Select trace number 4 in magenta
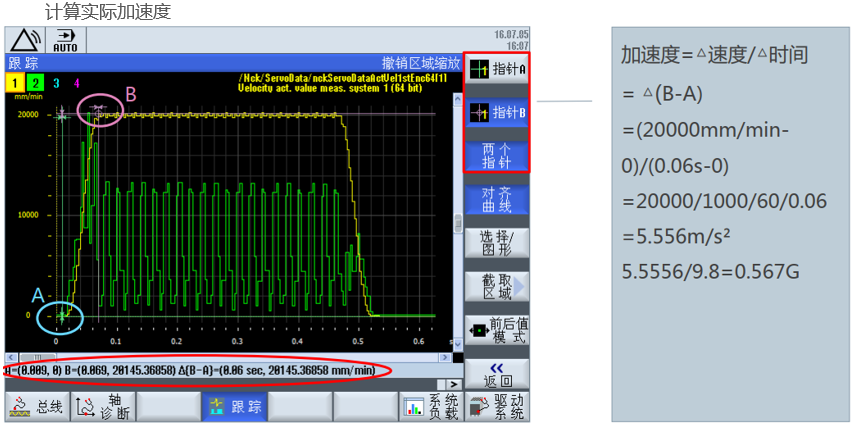 pyautogui.click(x=77, y=83)
